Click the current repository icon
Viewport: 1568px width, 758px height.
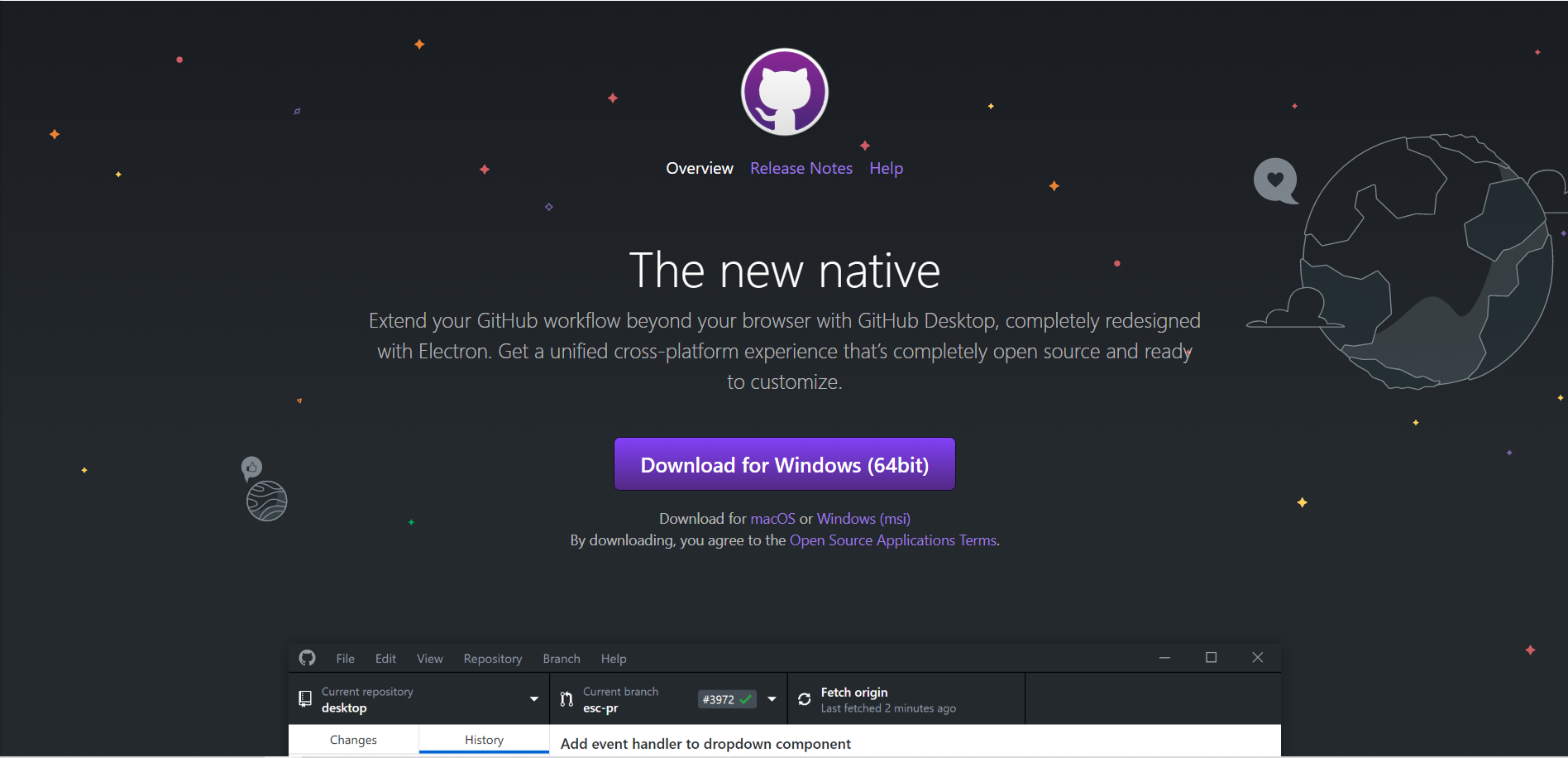[305, 699]
